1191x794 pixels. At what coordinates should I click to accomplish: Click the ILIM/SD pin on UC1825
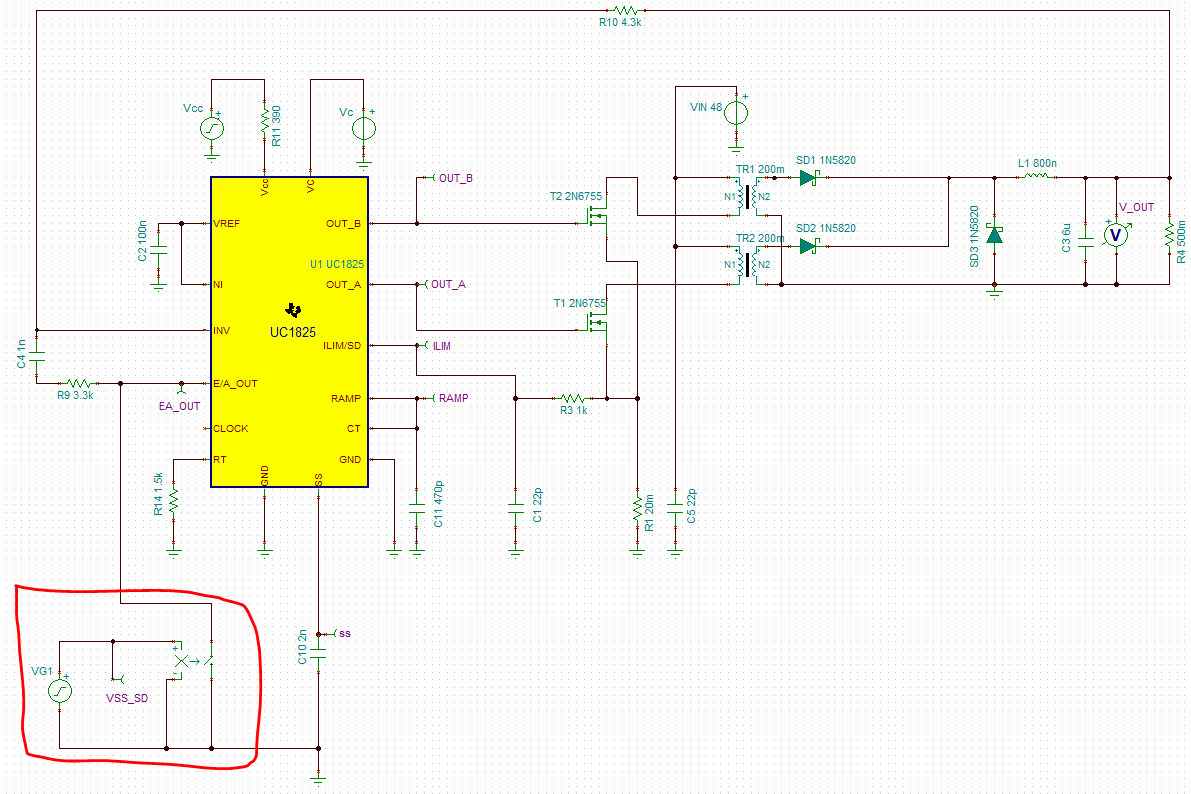pos(342,346)
